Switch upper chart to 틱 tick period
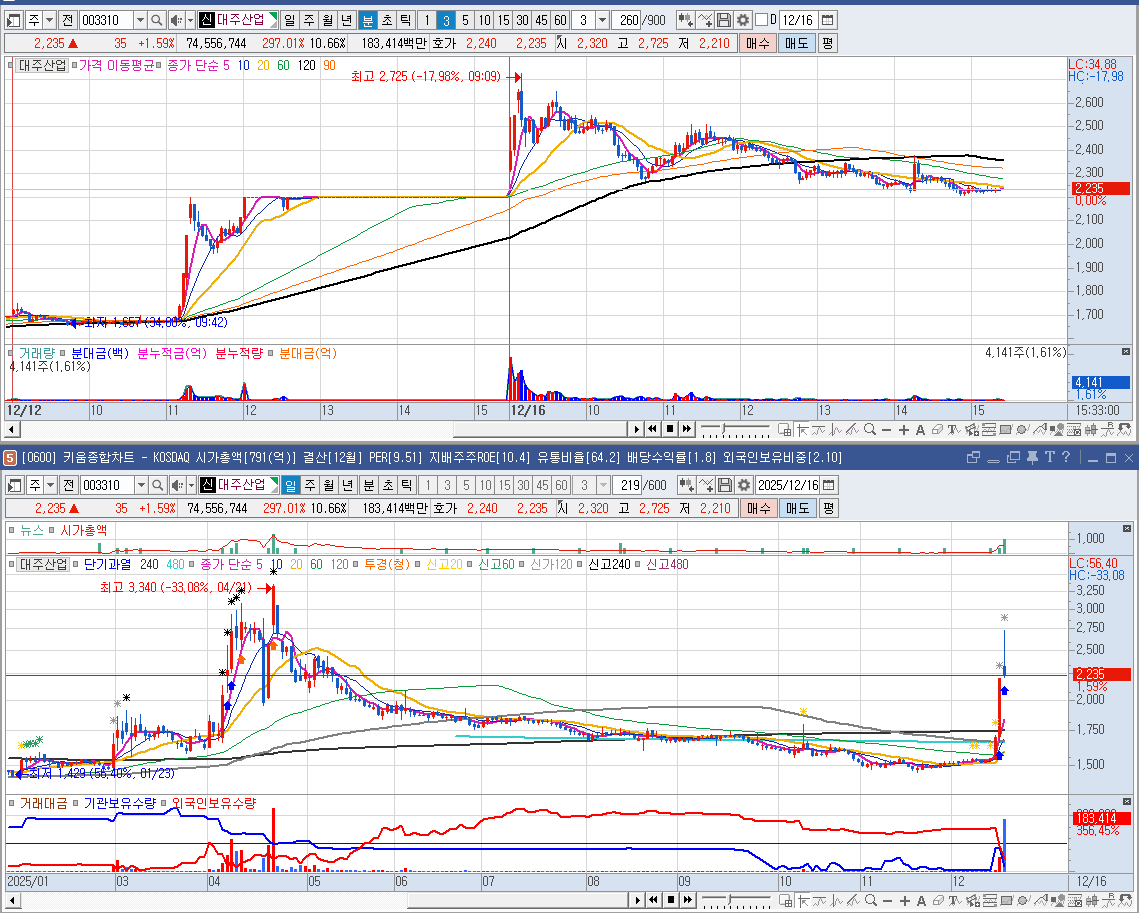 pyautogui.click(x=406, y=20)
